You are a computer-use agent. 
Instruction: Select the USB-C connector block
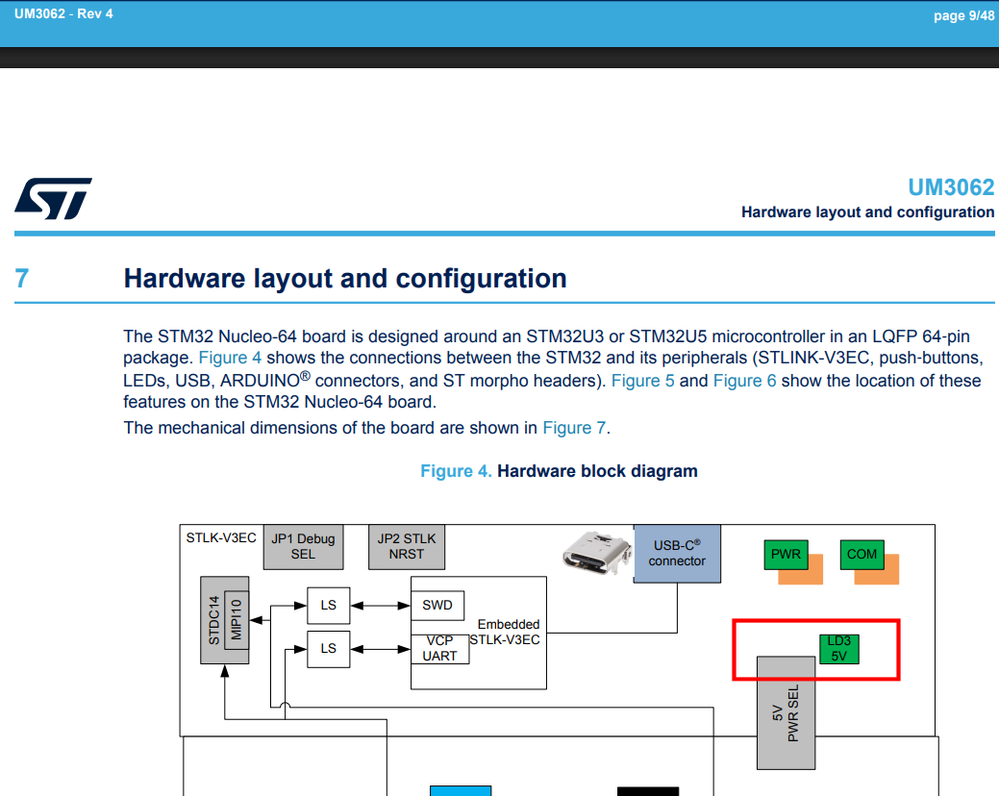click(677, 553)
